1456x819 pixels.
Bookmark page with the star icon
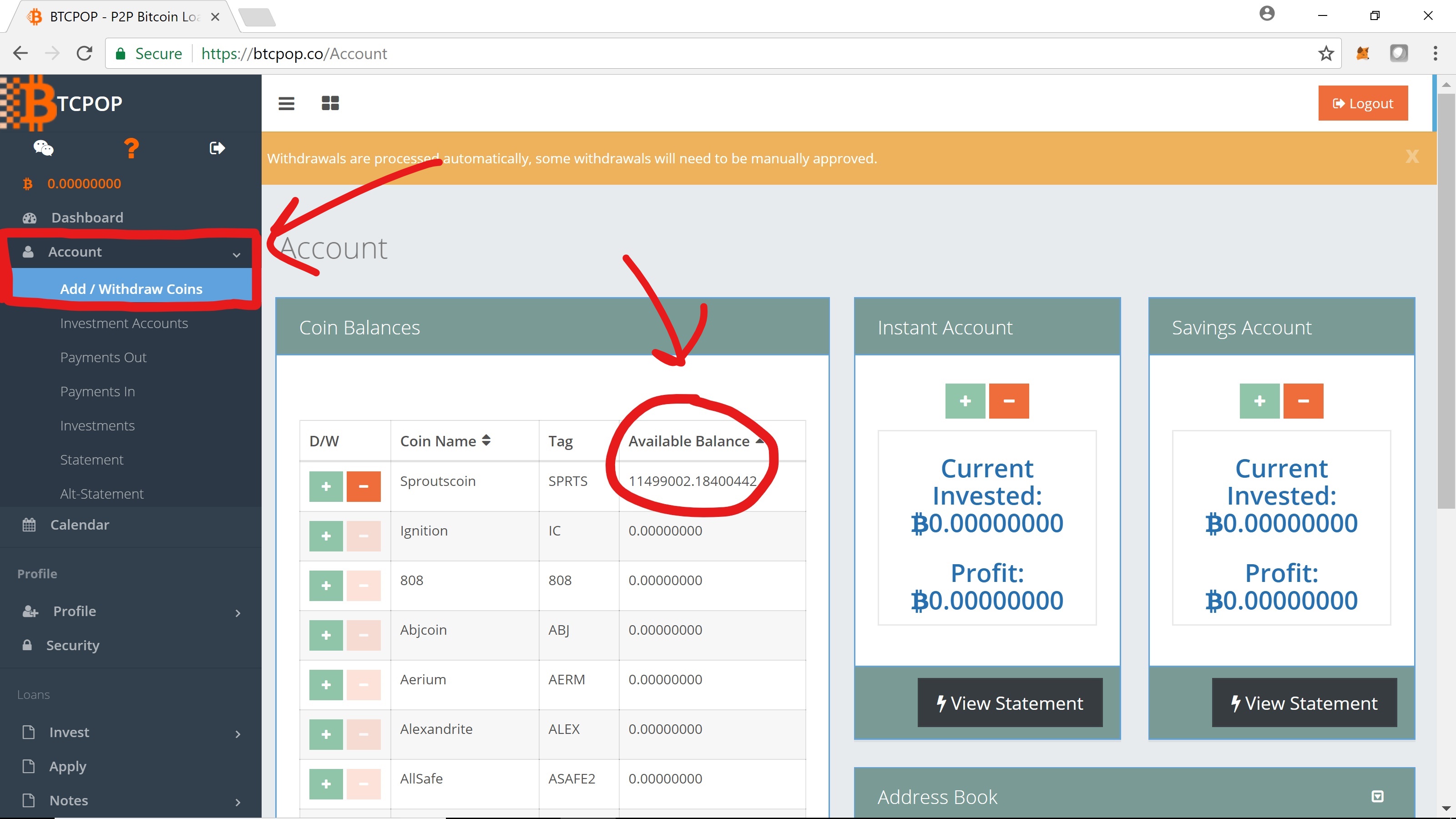click(1325, 54)
